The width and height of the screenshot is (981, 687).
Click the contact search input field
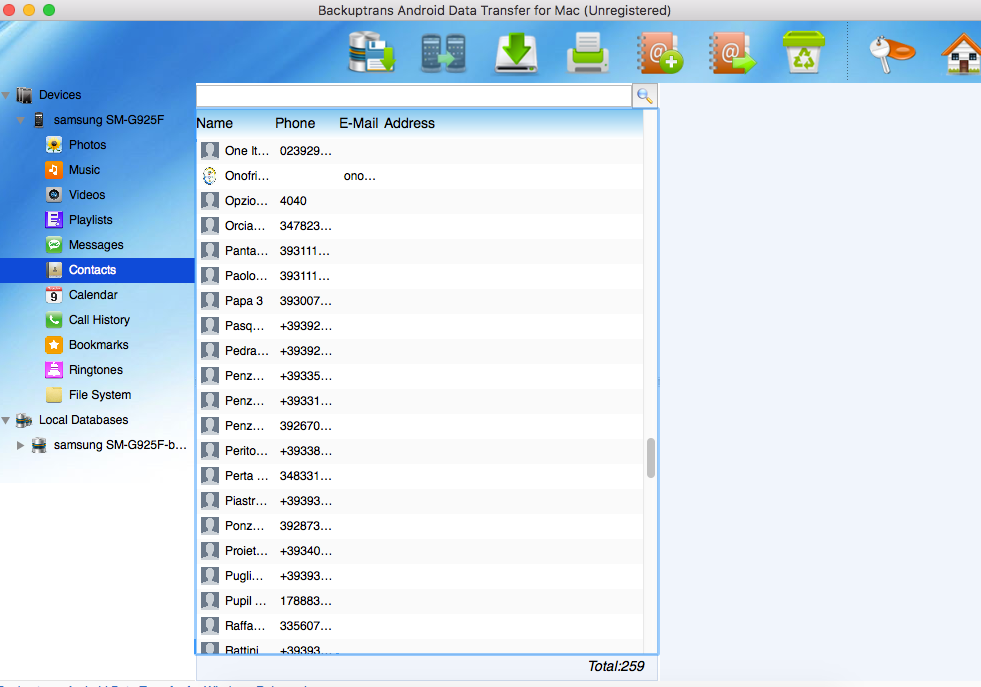coord(414,96)
